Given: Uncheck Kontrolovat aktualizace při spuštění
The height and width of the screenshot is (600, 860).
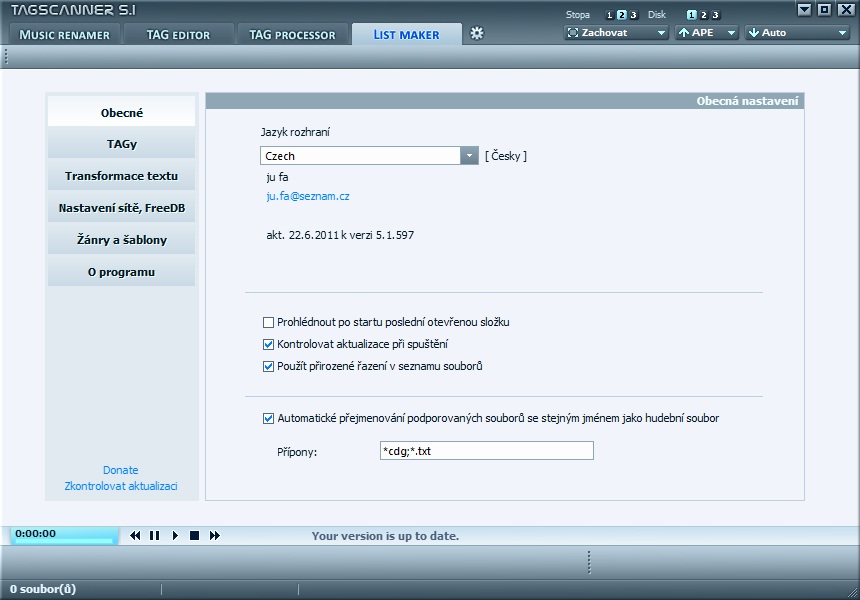Looking at the screenshot, I should (x=268, y=344).
